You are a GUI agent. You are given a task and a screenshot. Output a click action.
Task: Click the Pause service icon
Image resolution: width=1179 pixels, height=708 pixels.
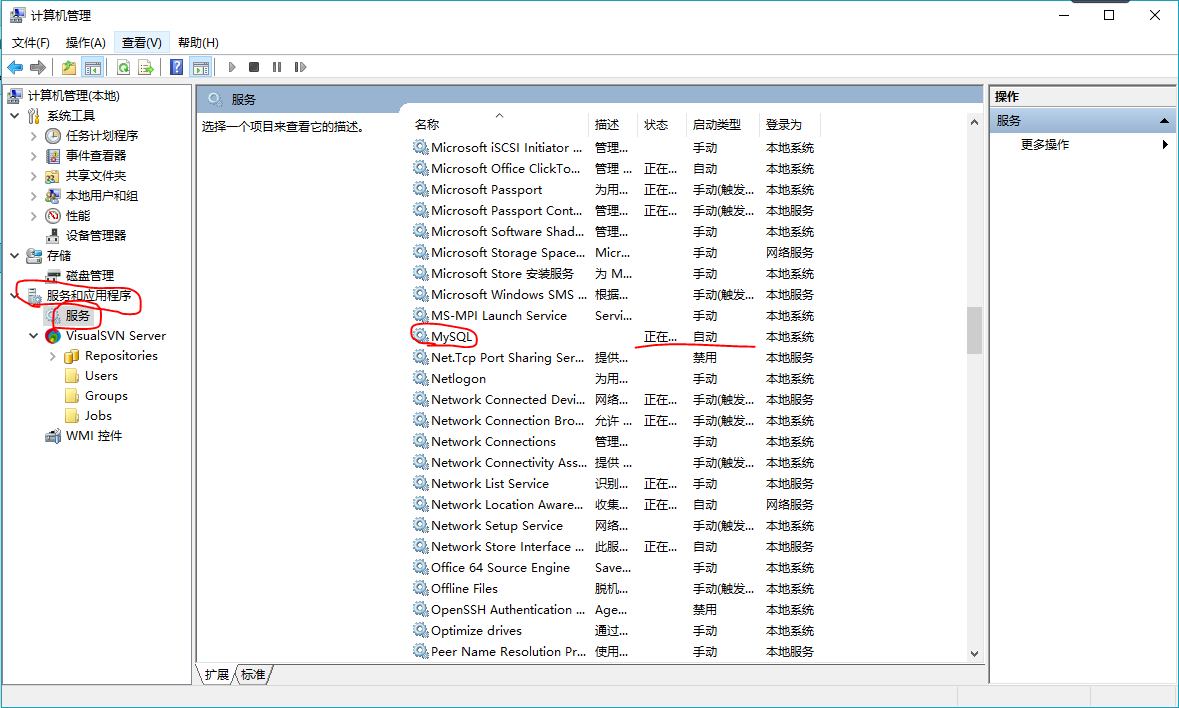(277, 68)
